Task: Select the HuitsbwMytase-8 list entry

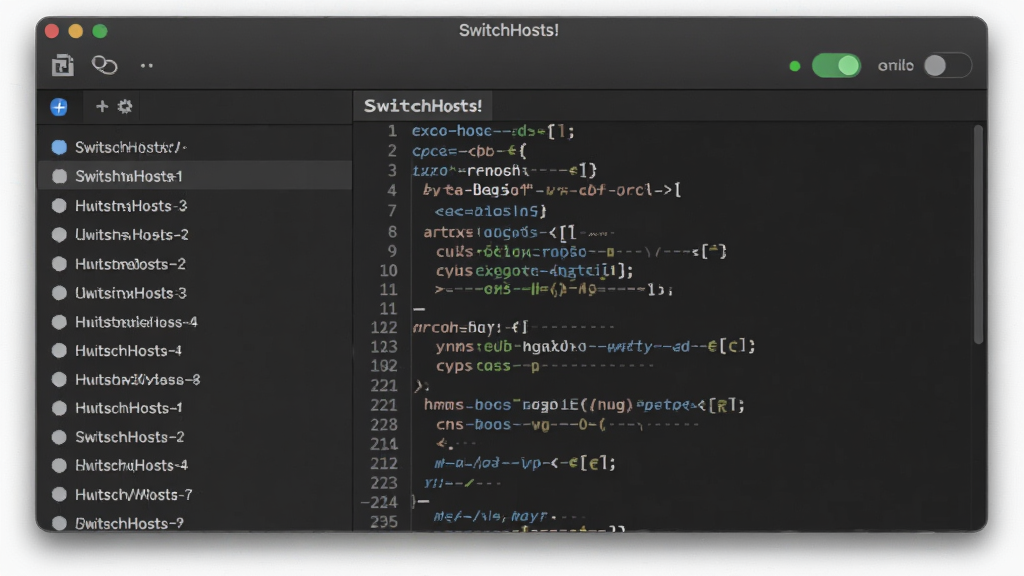Action: [x=196, y=379]
